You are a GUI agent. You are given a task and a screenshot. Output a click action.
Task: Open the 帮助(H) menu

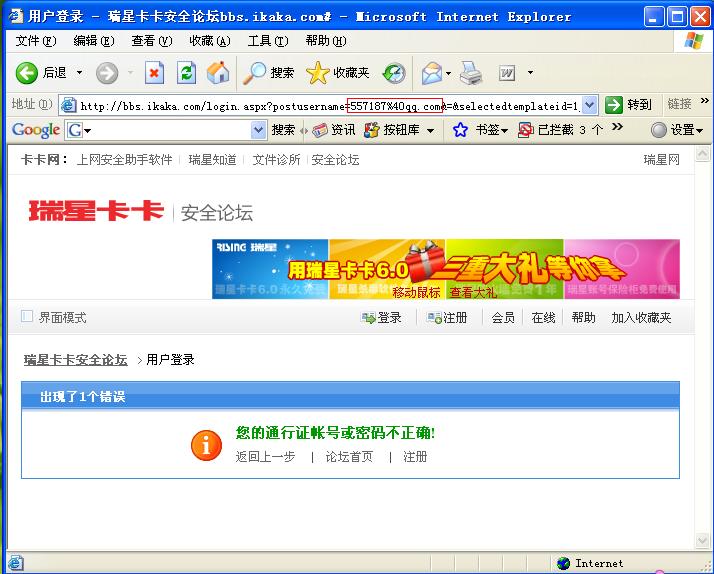click(326, 41)
